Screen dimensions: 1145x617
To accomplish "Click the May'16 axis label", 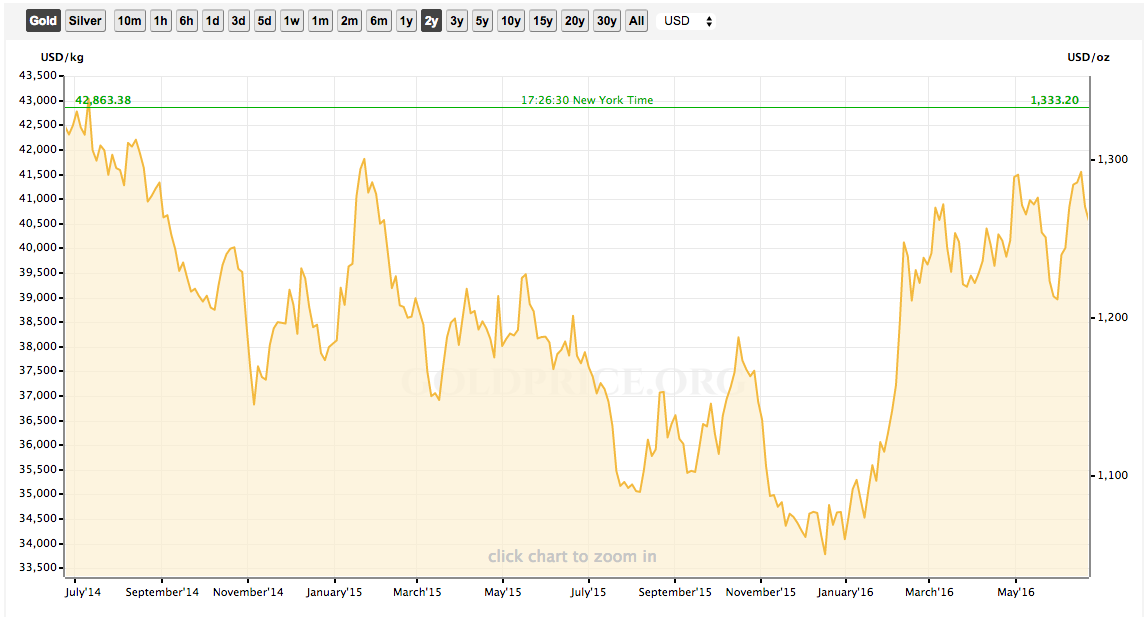I will click(x=1016, y=591).
